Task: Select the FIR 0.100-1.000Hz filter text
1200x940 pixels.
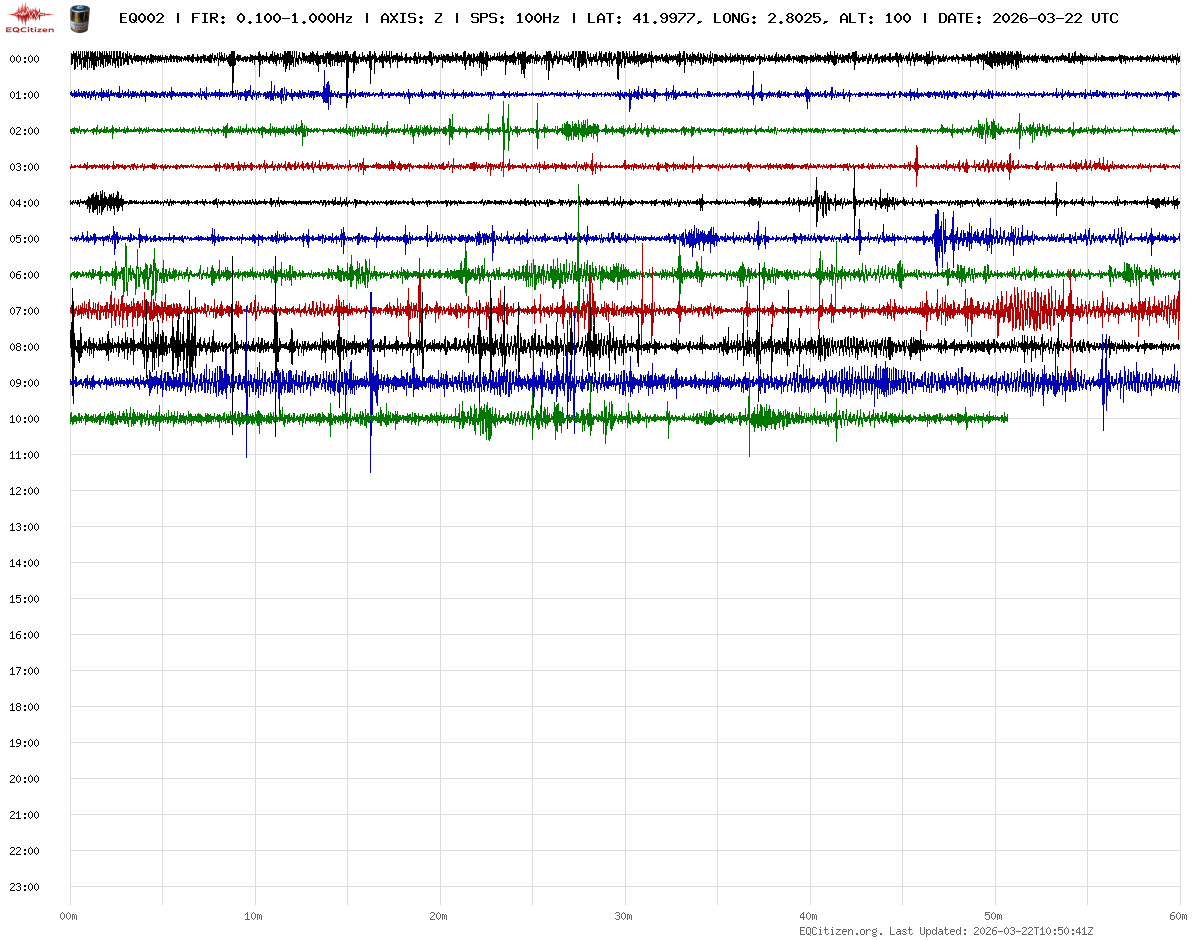Action: [271, 18]
